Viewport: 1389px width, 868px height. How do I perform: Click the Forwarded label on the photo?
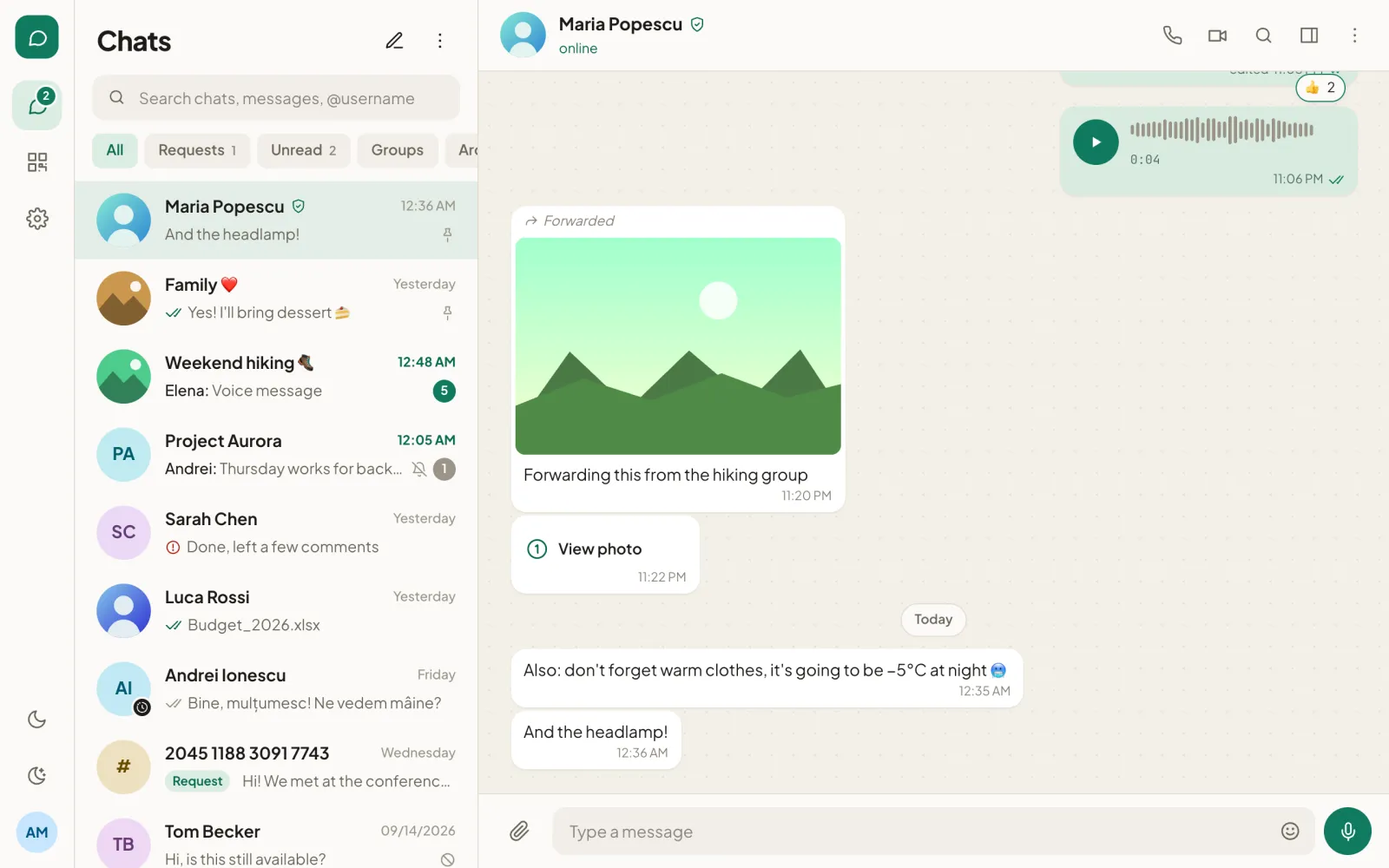coord(570,221)
